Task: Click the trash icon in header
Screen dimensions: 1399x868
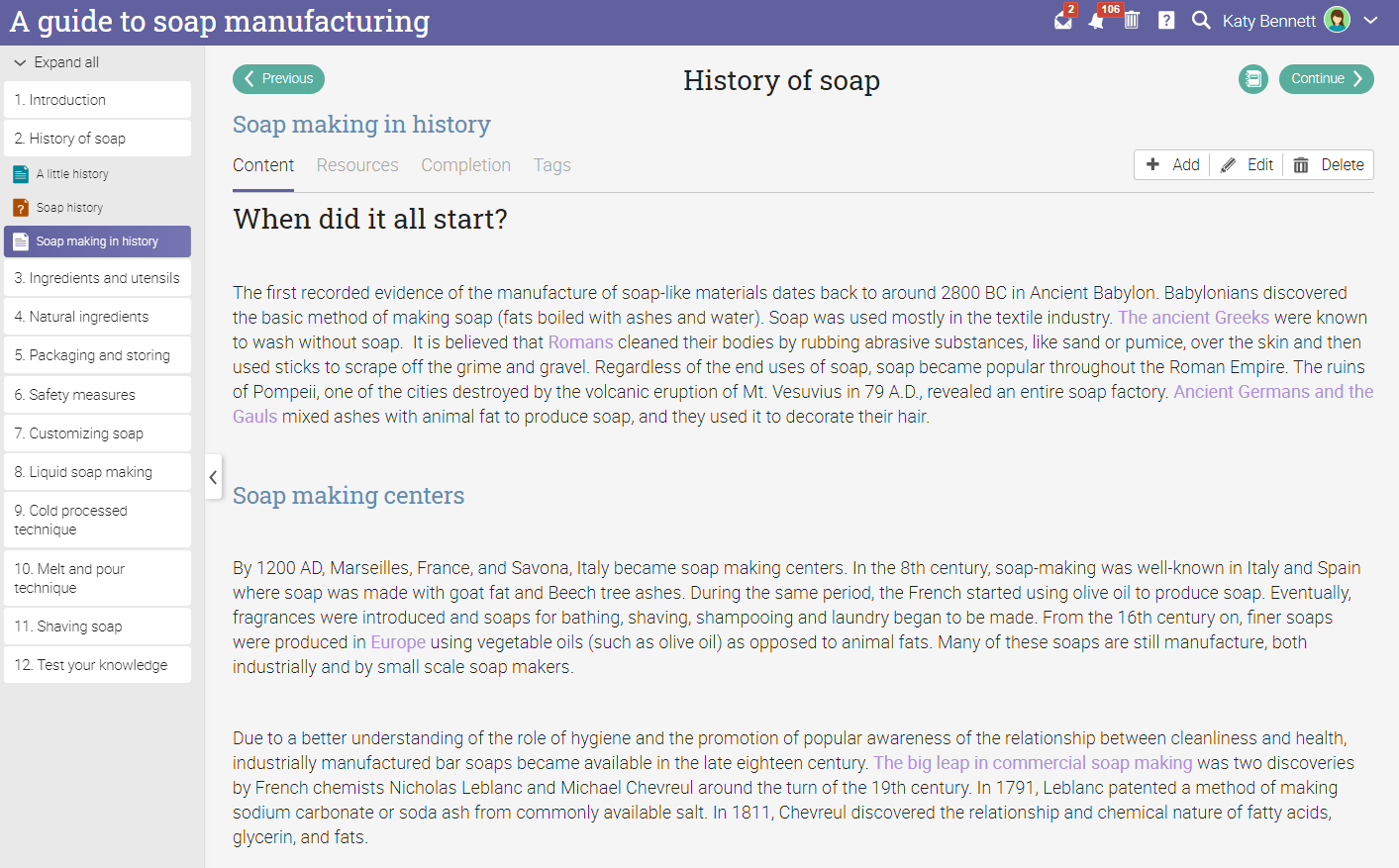Action: pyautogui.click(x=1132, y=21)
